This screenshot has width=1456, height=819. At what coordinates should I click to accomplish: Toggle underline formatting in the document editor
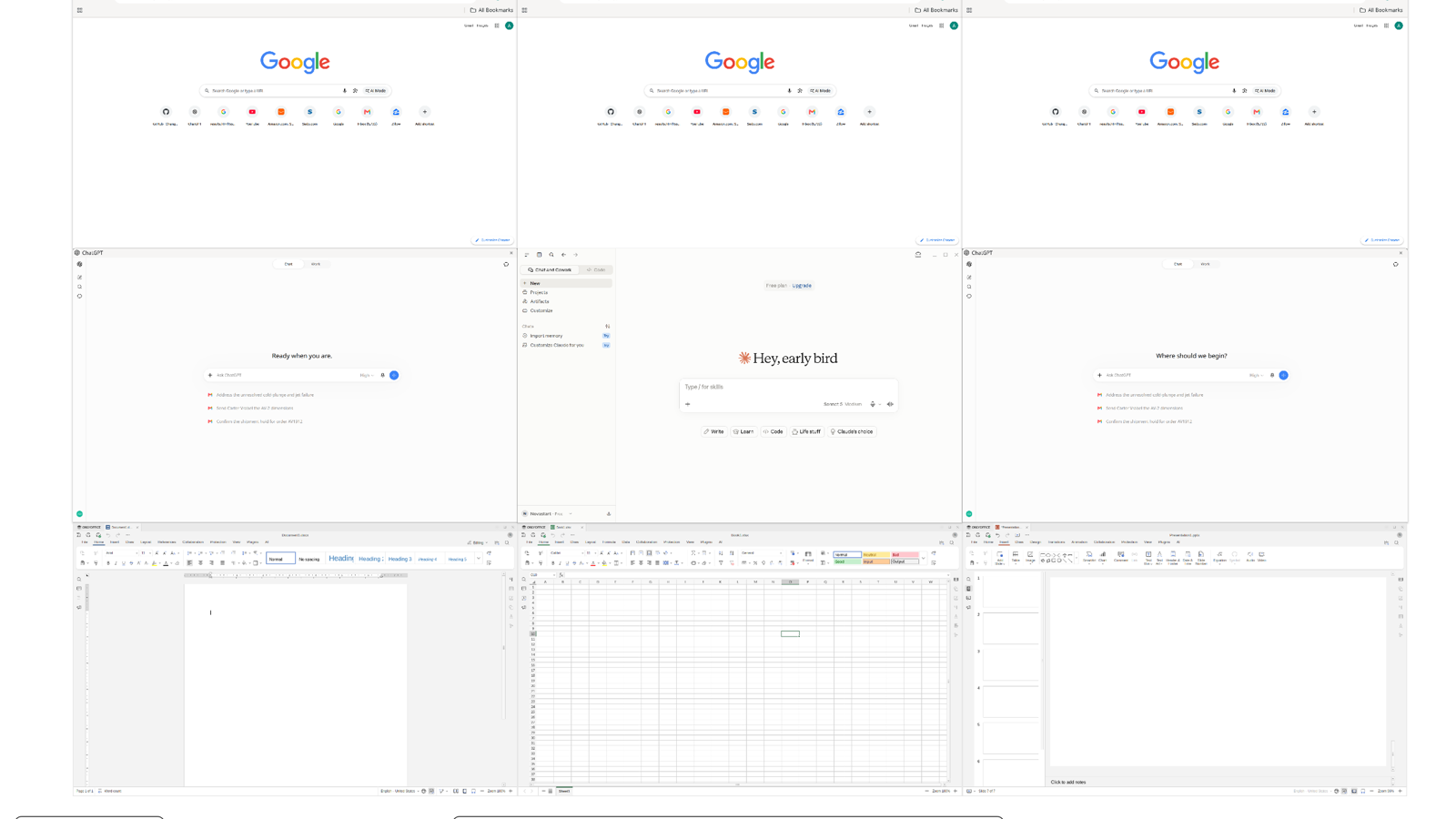click(124, 563)
